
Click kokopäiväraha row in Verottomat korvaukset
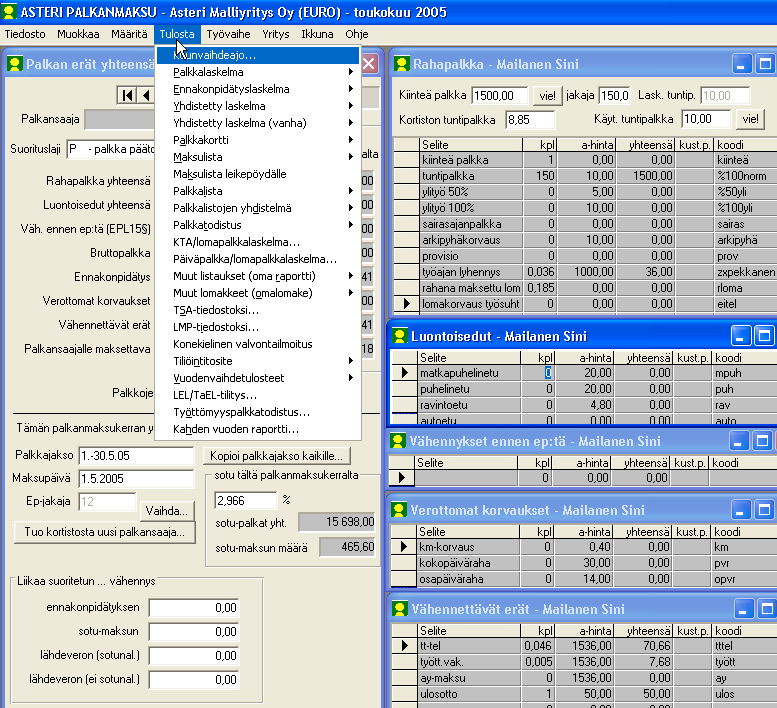[584, 563]
